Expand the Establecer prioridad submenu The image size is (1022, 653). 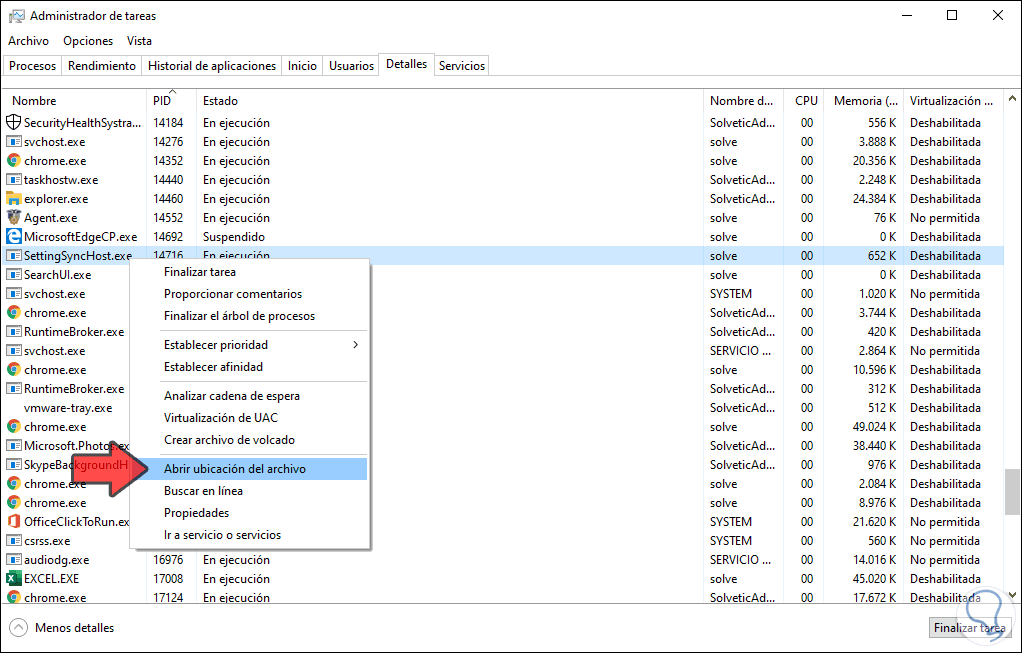tap(260, 345)
